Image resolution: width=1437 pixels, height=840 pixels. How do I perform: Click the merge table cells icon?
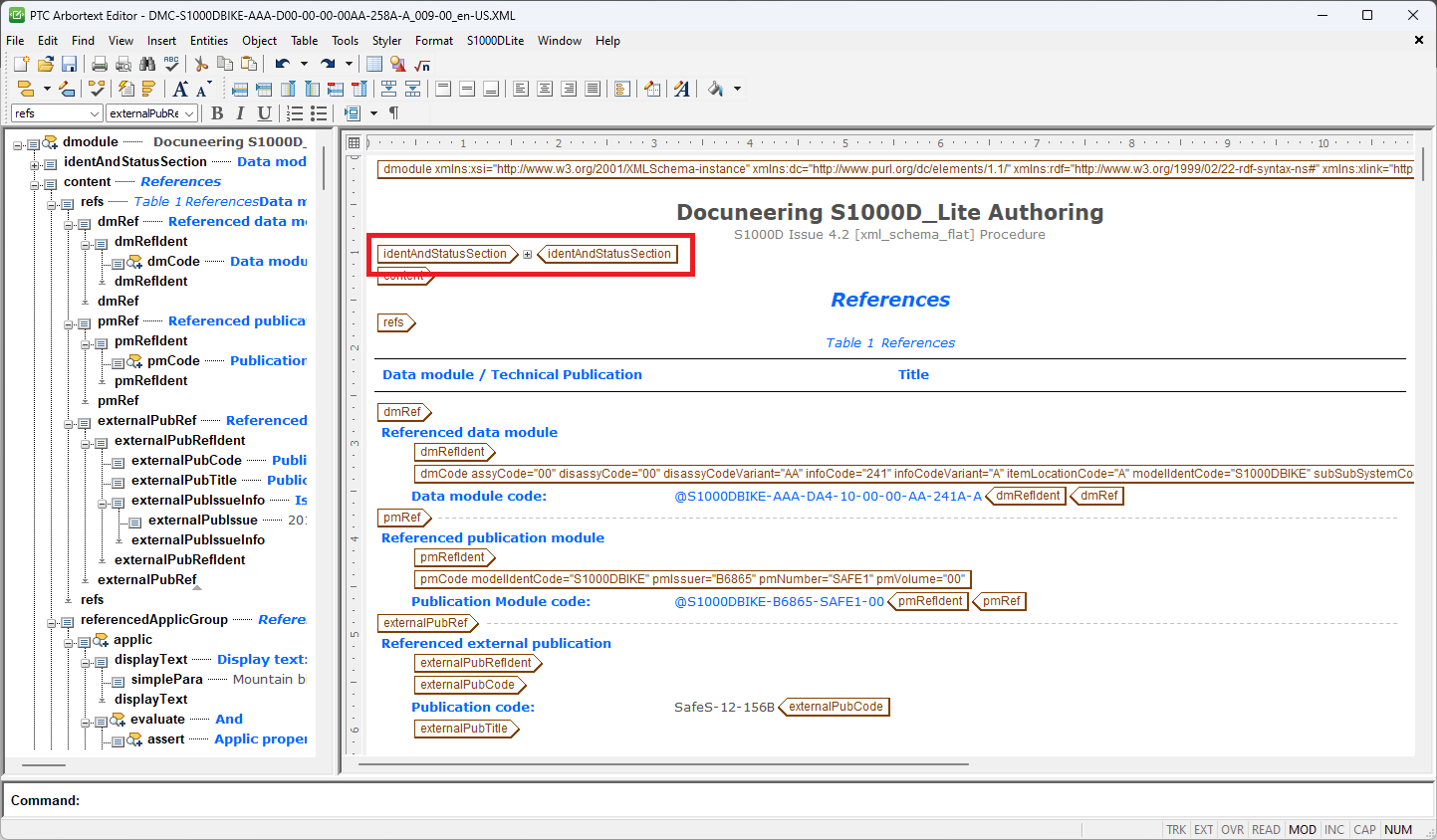tap(389, 89)
